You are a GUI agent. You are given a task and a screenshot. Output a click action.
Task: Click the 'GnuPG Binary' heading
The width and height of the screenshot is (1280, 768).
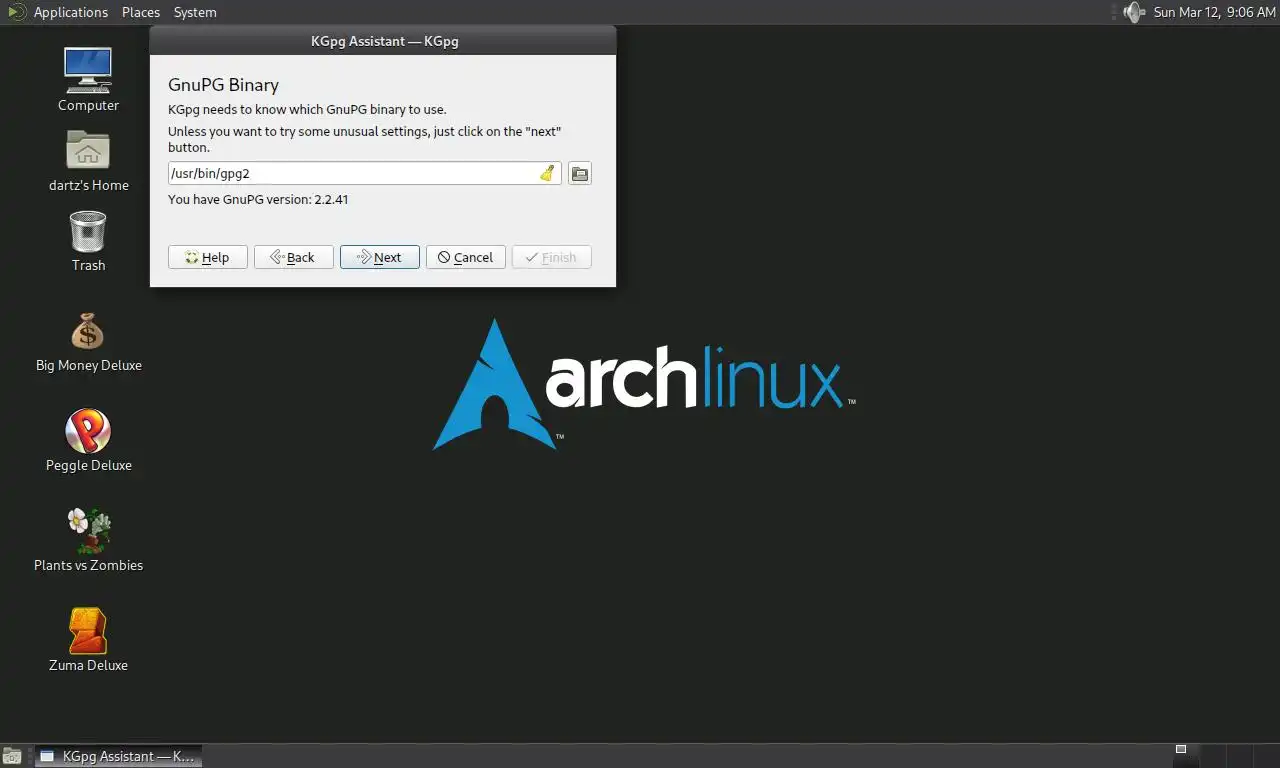(x=223, y=85)
